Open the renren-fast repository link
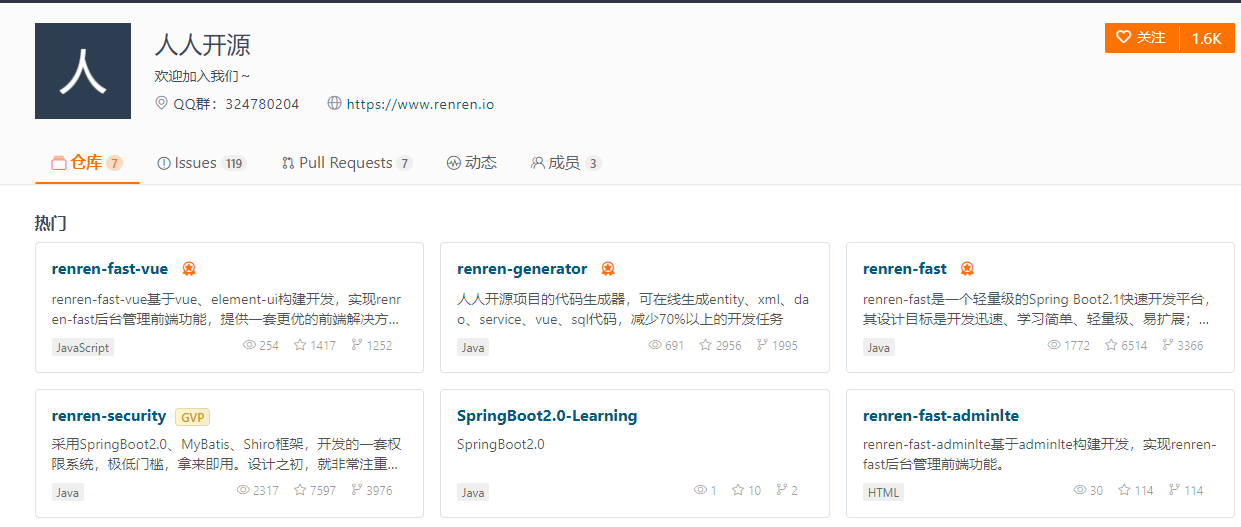 905,269
